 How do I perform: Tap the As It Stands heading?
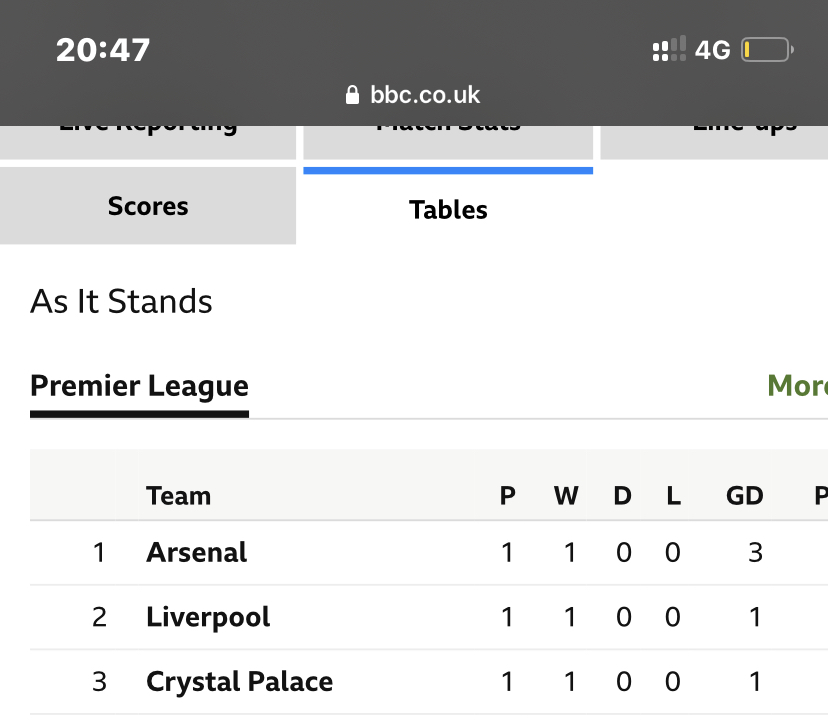tap(121, 302)
